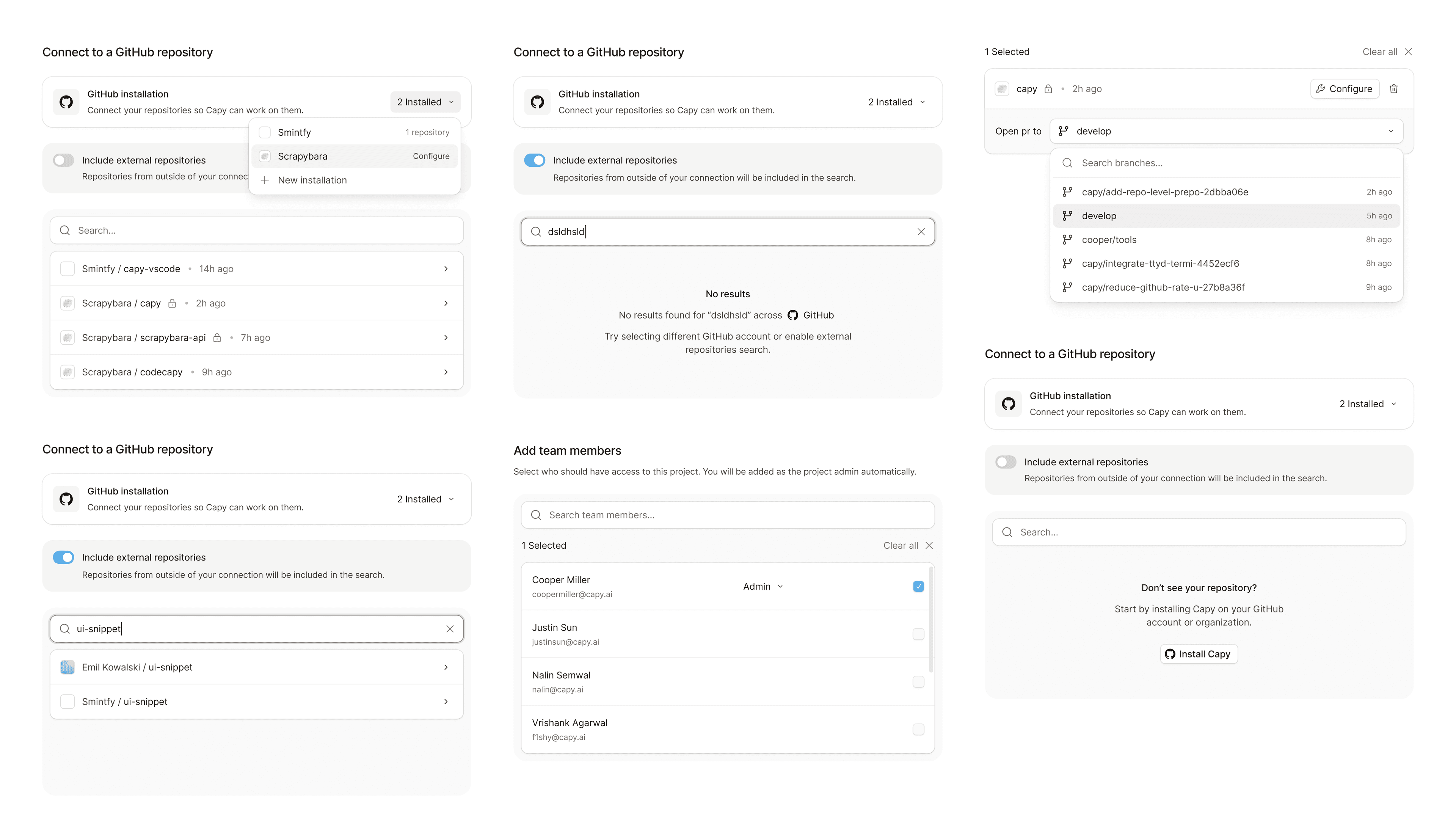Click the Search team members input field

pos(727,515)
